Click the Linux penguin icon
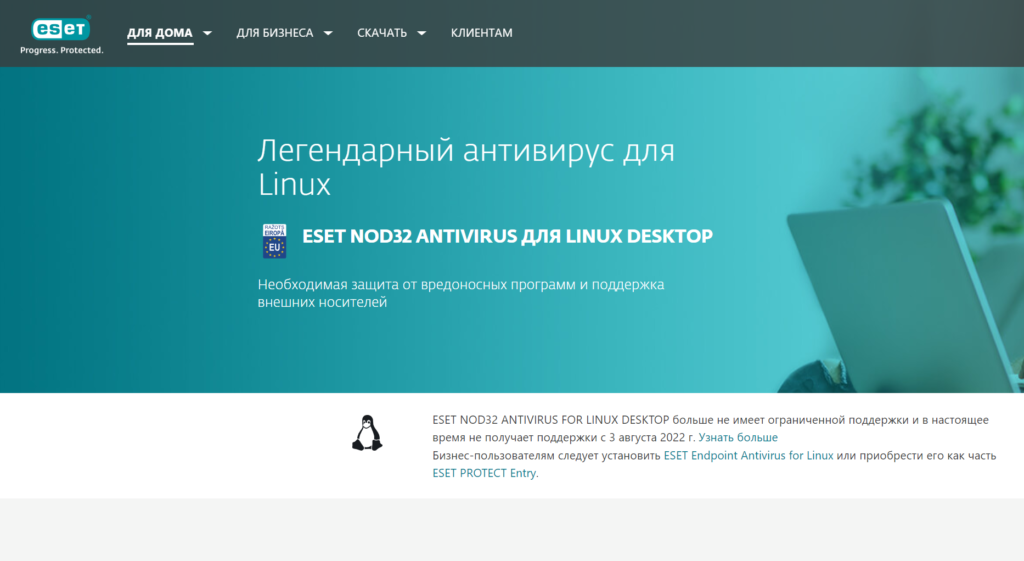The image size is (1024, 561). (x=367, y=433)
